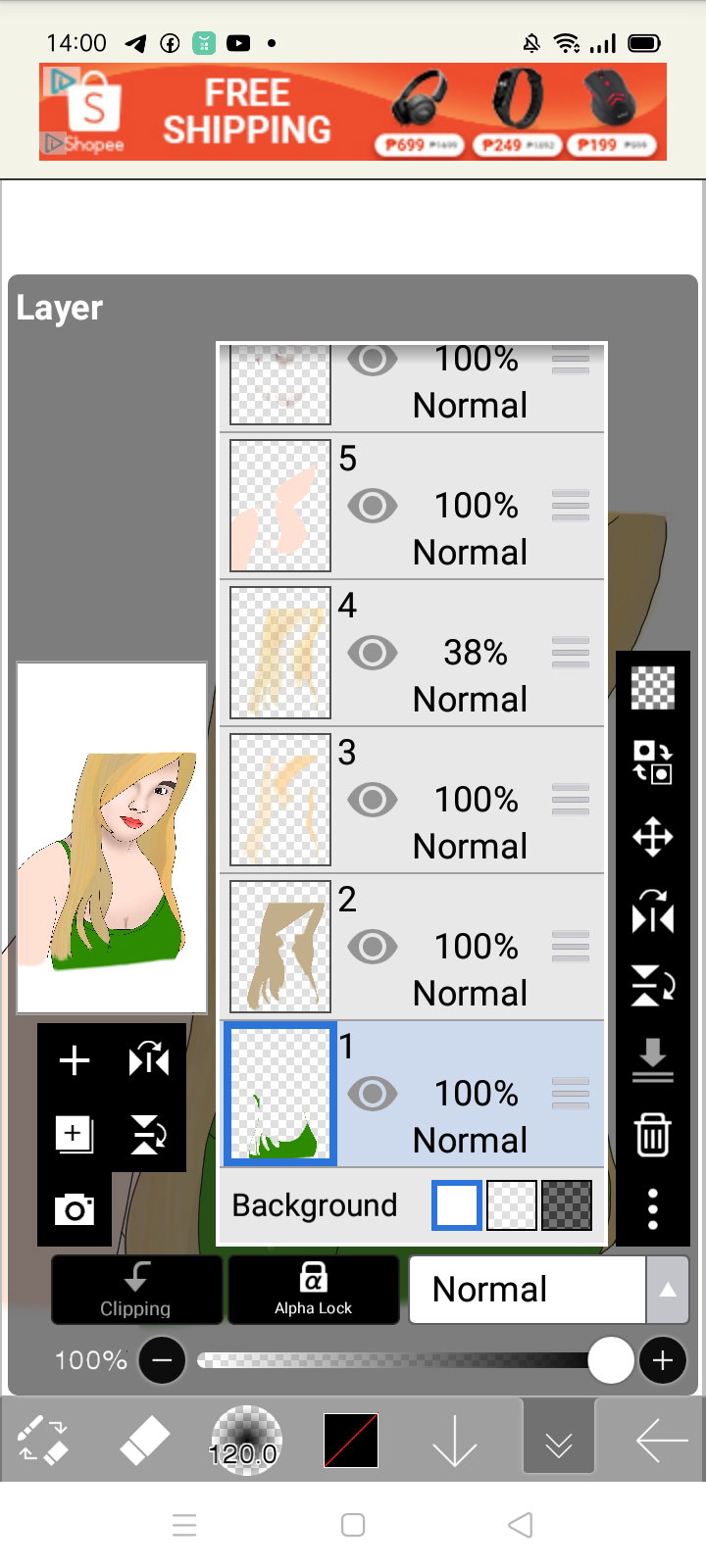Hide layer 4 using its eye icon

pyautogui.click(x=373, y=653)
